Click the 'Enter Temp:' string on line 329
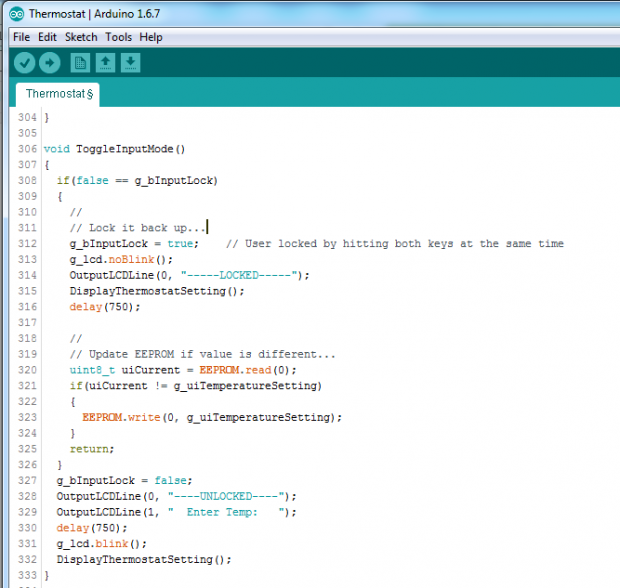This screenshot has height=588, width=620. click(x=222, y=512)
